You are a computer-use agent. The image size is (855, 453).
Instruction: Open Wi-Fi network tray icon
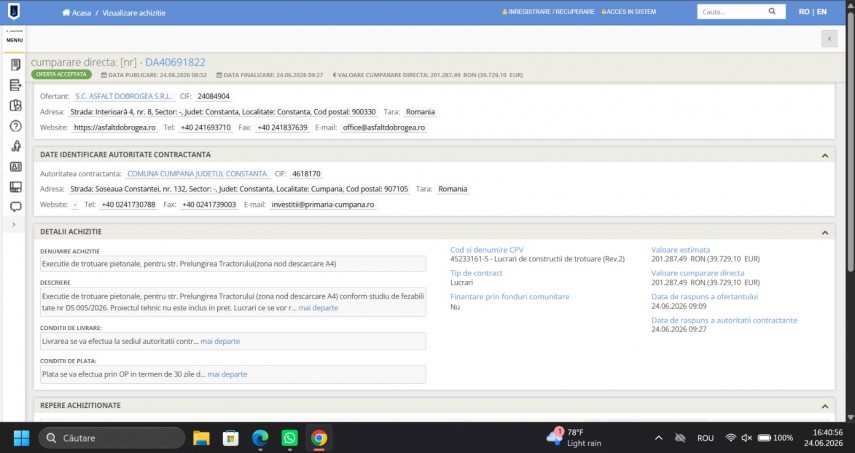tap(731, 438)
